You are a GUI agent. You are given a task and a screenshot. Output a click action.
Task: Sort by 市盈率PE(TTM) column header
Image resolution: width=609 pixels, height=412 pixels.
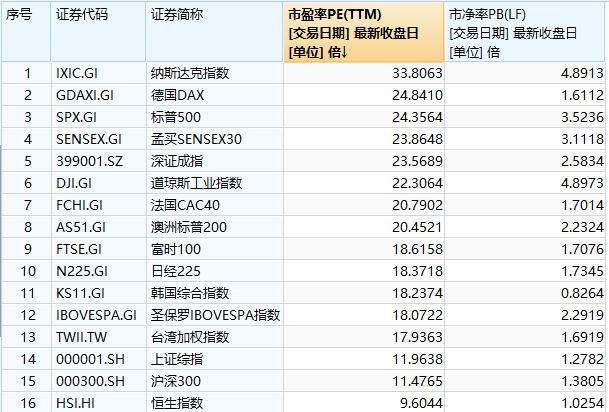click(364, 32)
